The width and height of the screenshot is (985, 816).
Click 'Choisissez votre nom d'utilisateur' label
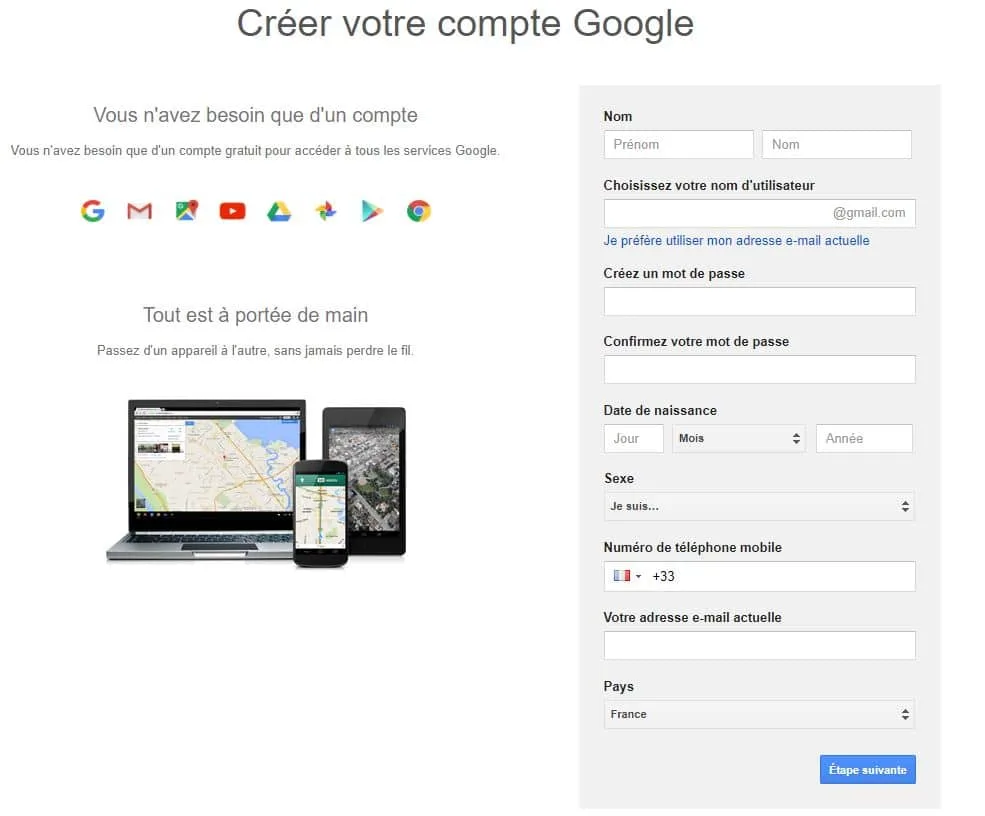(709, 185)
